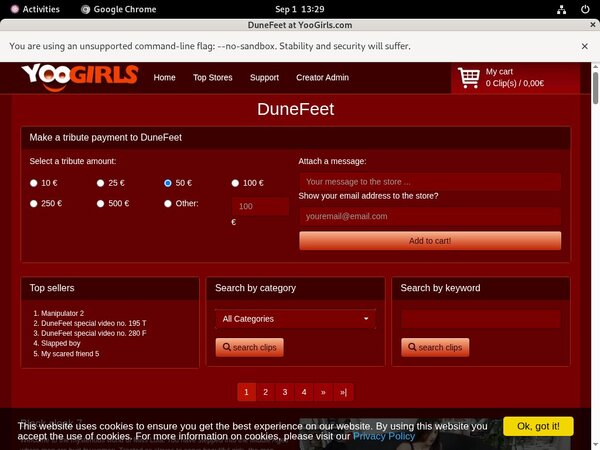Go to the Support page
The image size is (600, 450).
tap(264, 77)
